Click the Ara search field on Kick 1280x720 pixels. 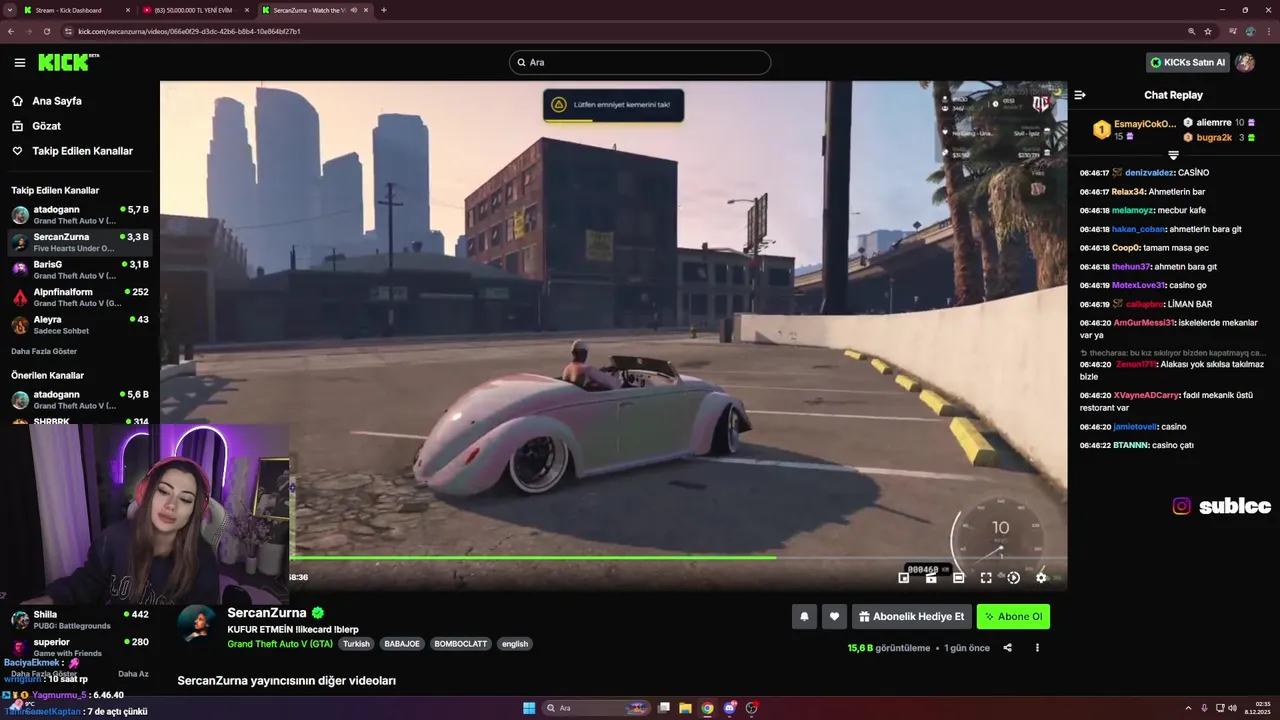640,62
